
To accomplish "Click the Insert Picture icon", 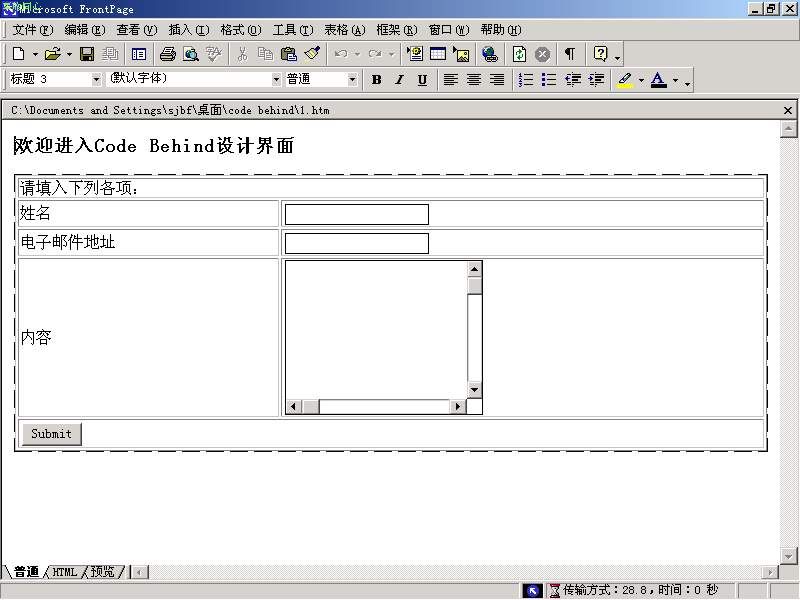I will (x=461, y=54).
